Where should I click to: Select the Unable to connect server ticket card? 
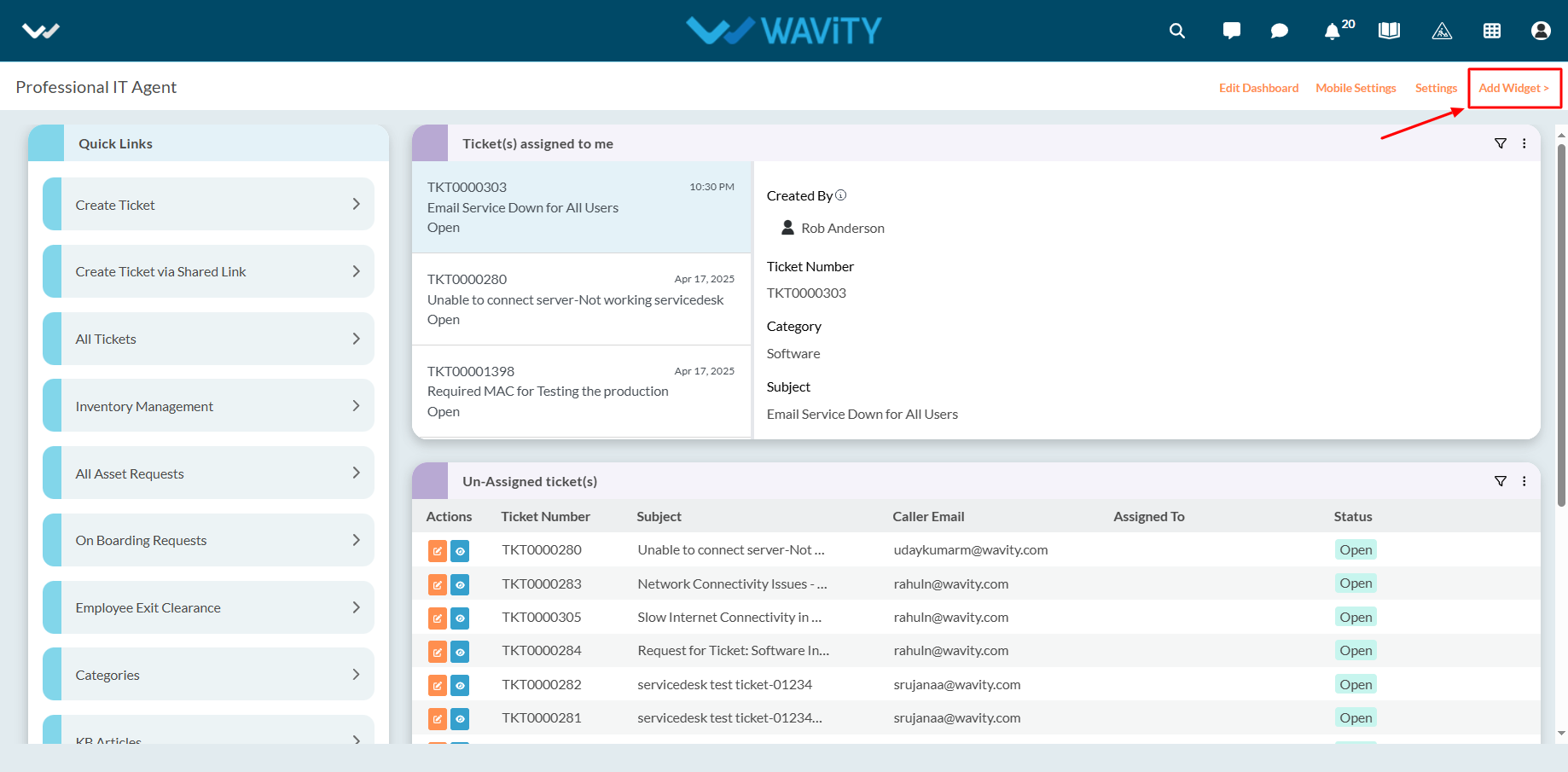click(581, 299)
